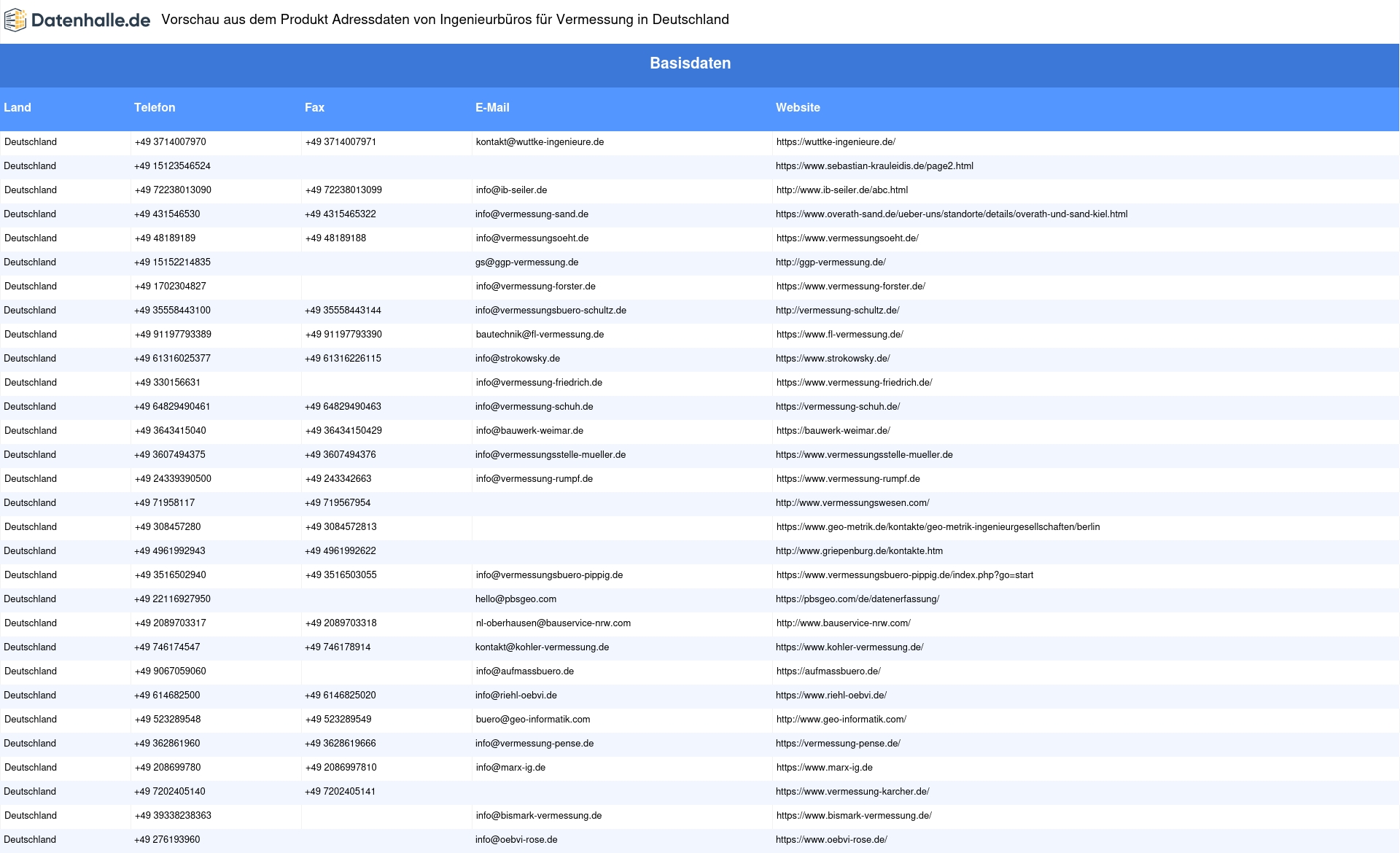1400x853 pixels.
Task: Click email info@strokowsky.de
Action: tap(518, 359)
